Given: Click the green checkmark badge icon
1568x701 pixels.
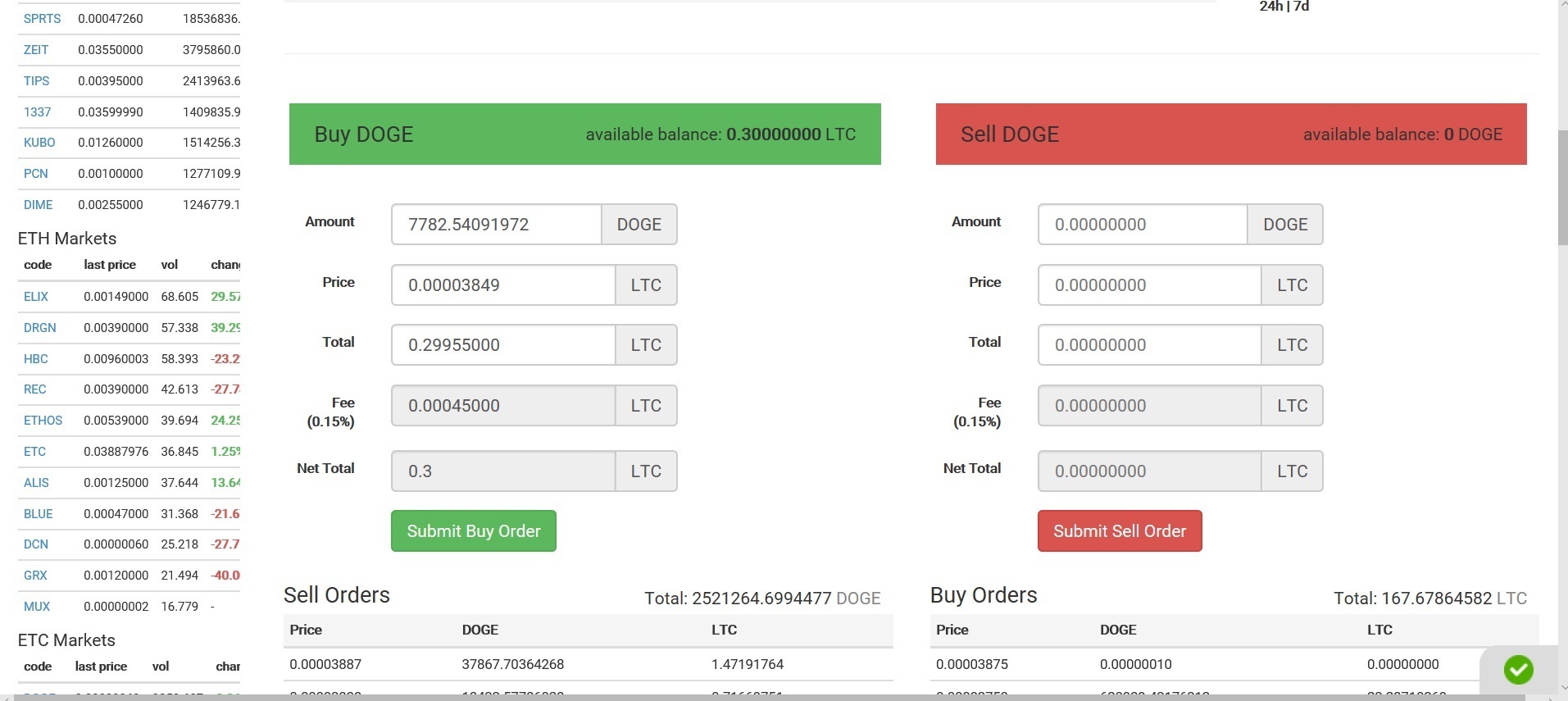Looking at the screenshot, I should pos(1518,670).
